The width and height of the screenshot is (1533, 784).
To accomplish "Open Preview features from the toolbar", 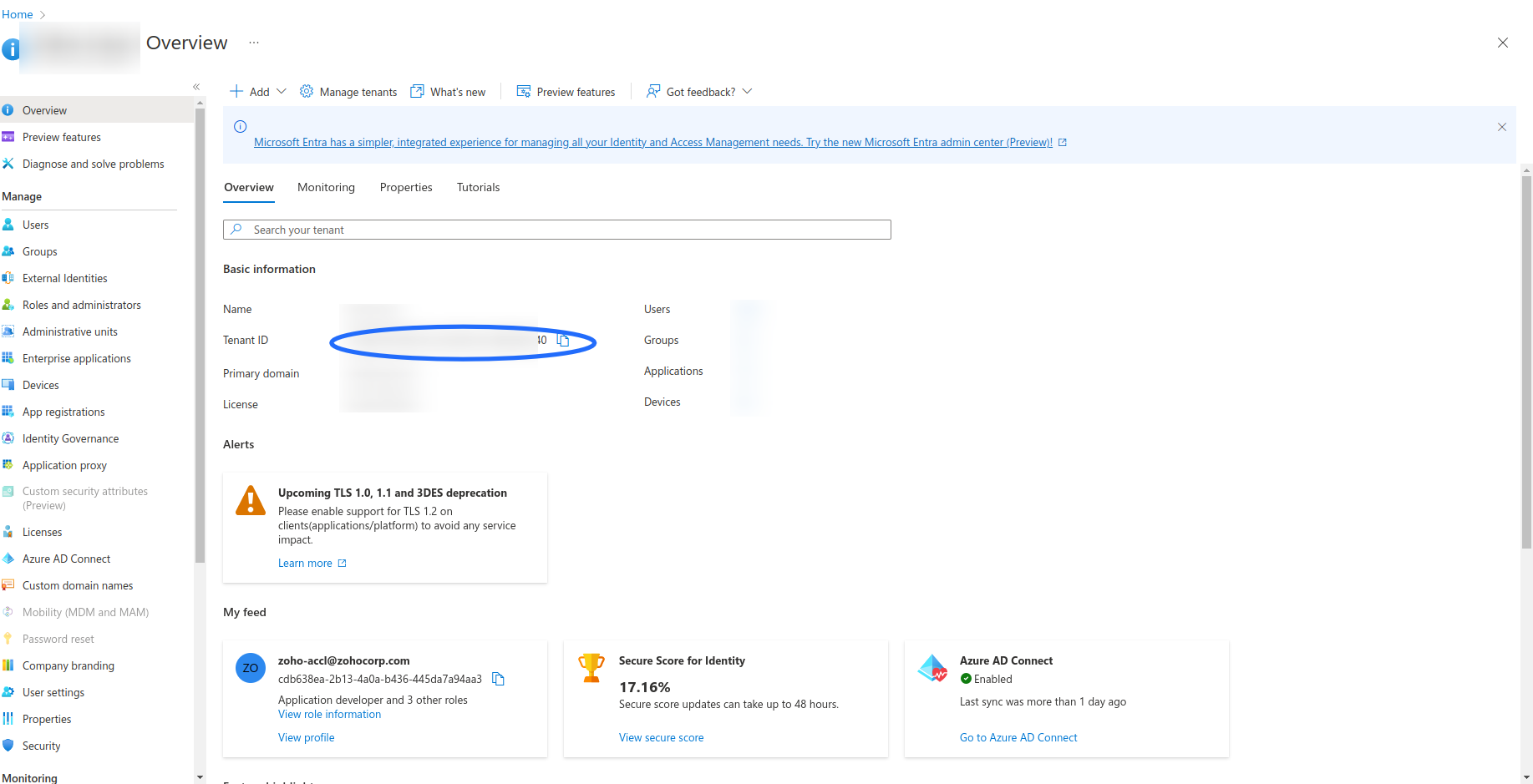I will point(566,92).
